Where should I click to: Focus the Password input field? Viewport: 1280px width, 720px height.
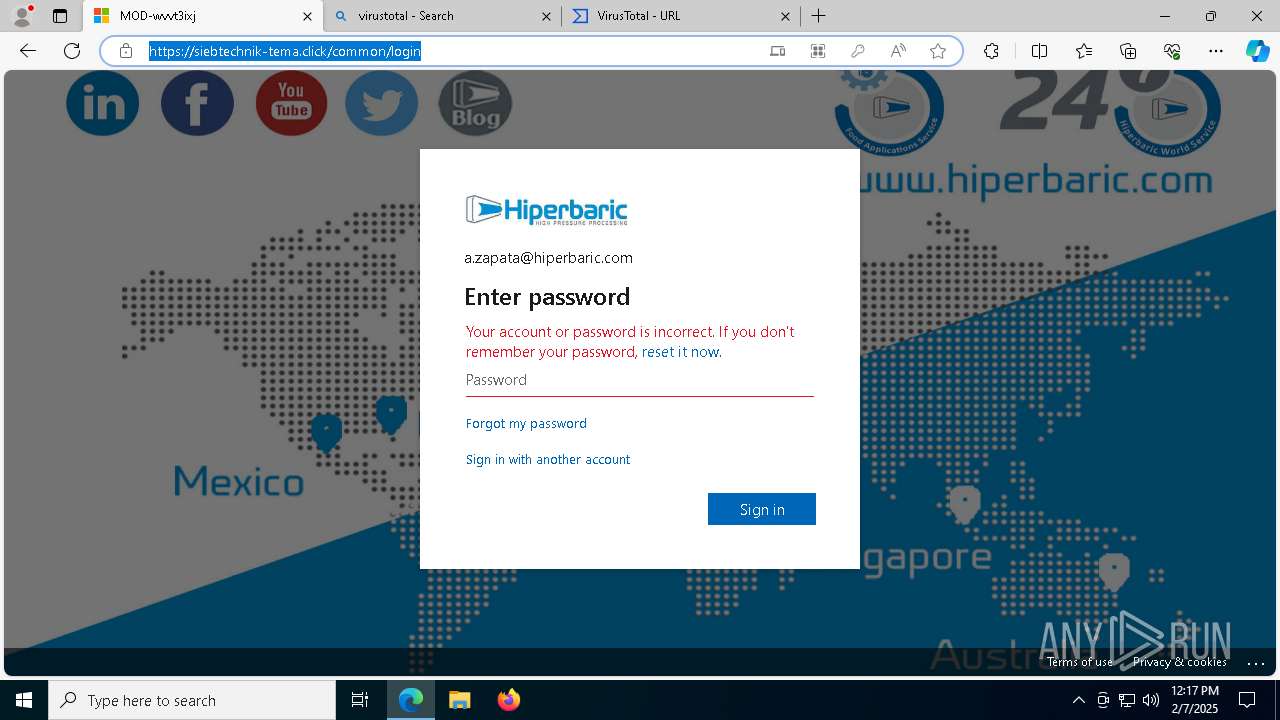pyautogui.click(x=640, y=380)
